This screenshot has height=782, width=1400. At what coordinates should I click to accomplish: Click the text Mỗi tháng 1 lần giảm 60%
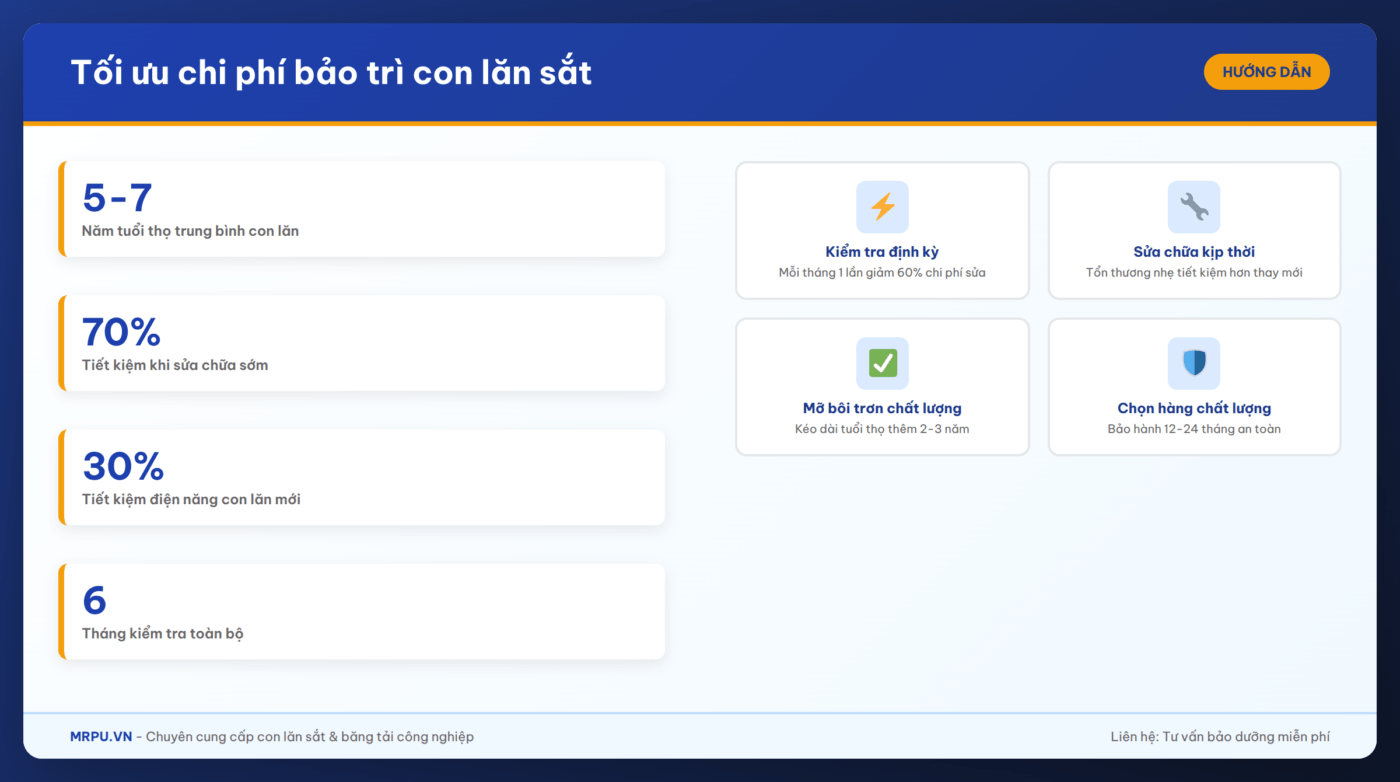[882, 273]
